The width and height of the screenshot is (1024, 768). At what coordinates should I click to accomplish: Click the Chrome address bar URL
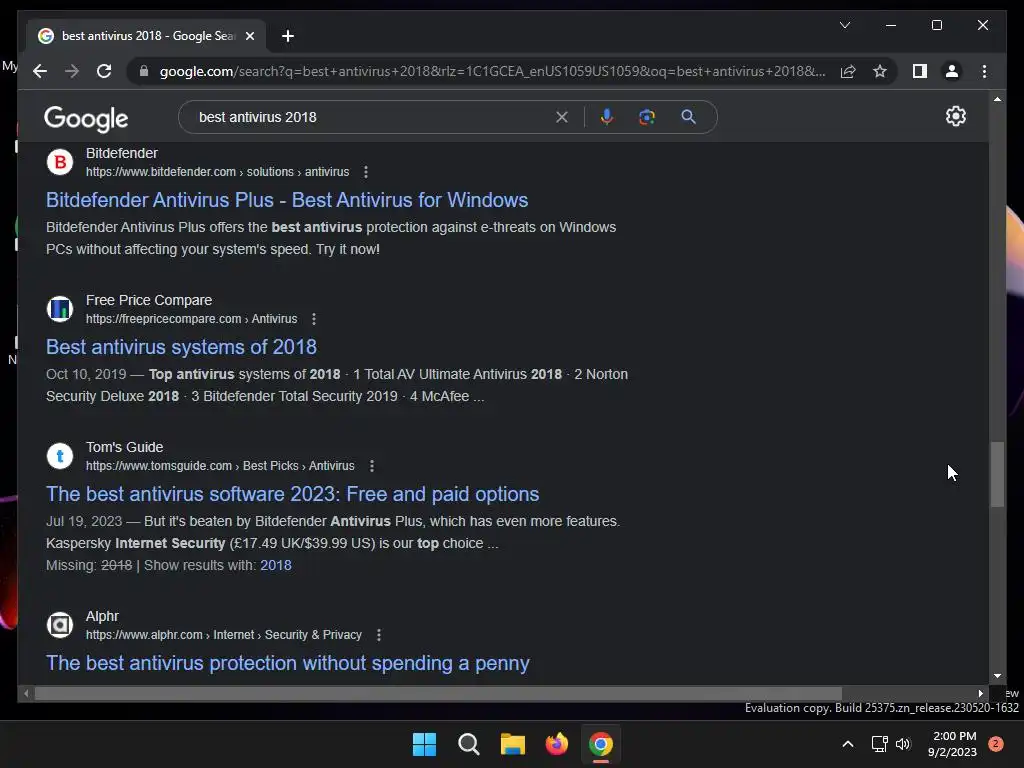pyautogui.click(x=492, y=71)
